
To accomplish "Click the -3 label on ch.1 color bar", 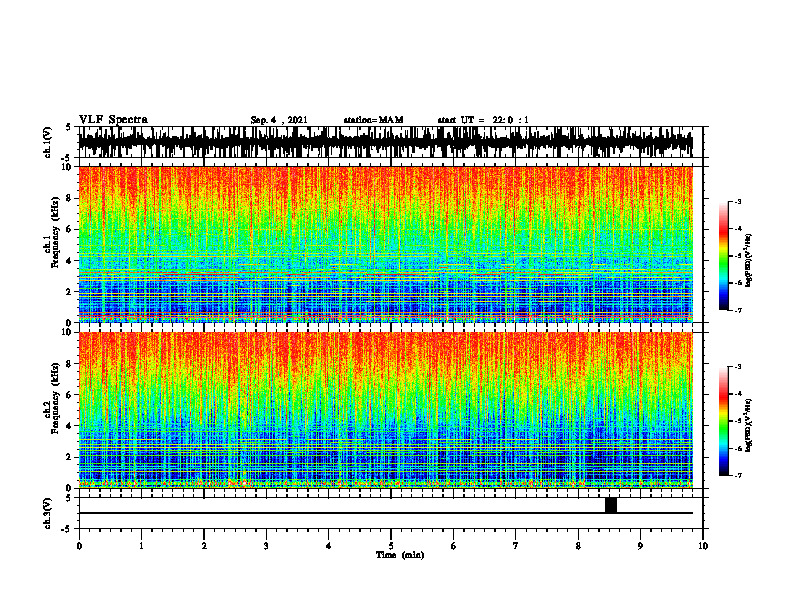I will pyautogui.click(x=738, y=201).
